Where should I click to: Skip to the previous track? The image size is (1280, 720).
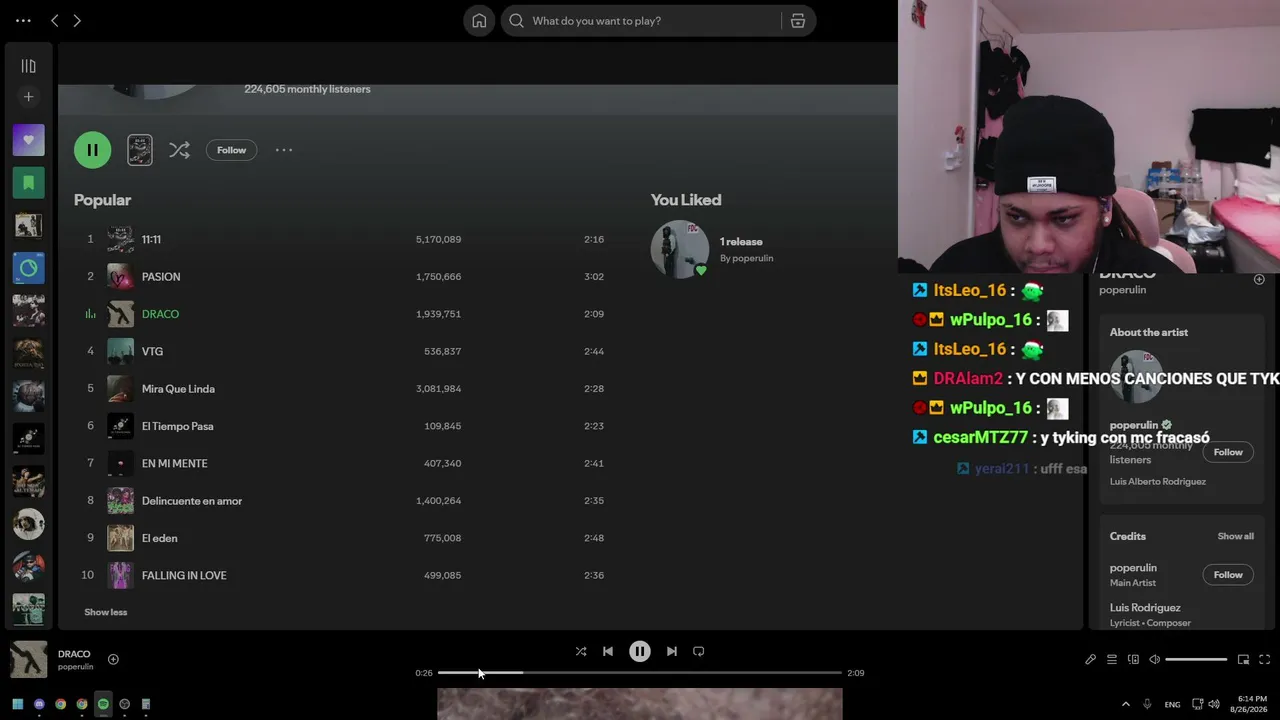coord(608,651)
